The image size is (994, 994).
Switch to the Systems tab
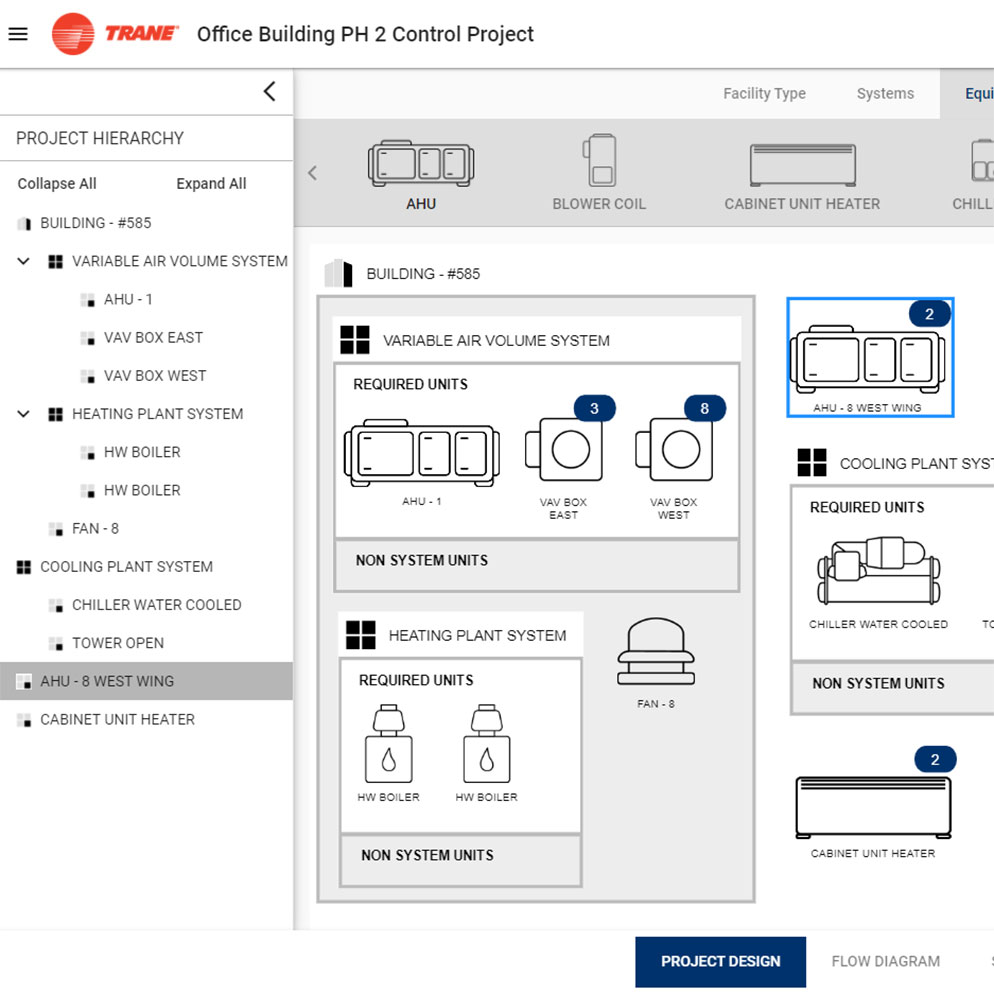tap(884, 93)
